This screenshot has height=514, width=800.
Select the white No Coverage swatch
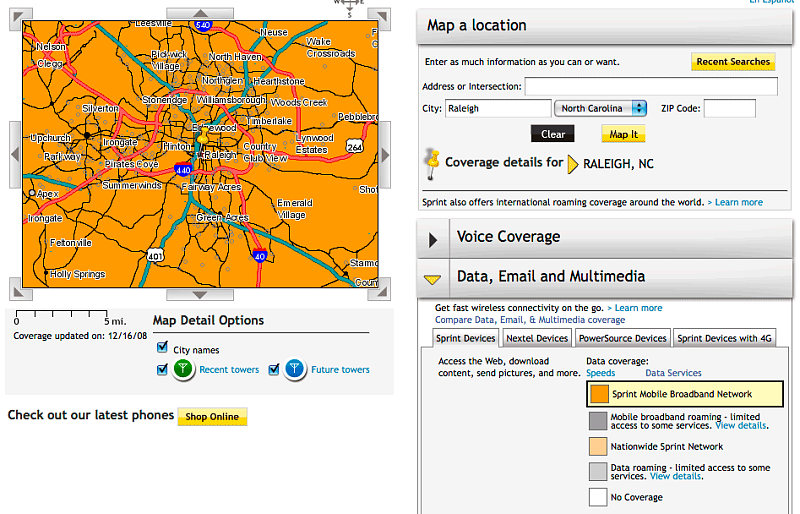pos(598,497)
